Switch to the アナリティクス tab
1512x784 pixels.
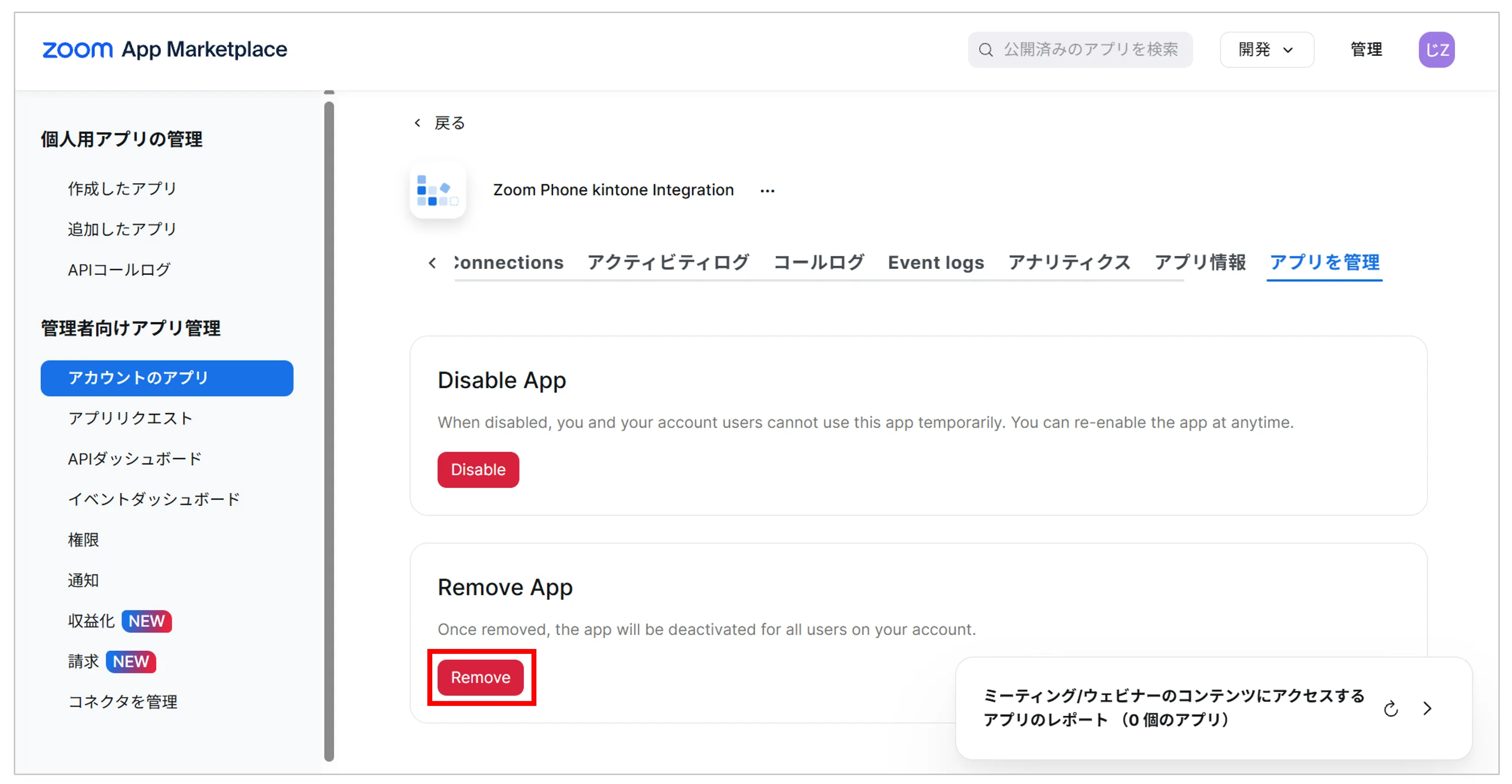click(1069, 262)
